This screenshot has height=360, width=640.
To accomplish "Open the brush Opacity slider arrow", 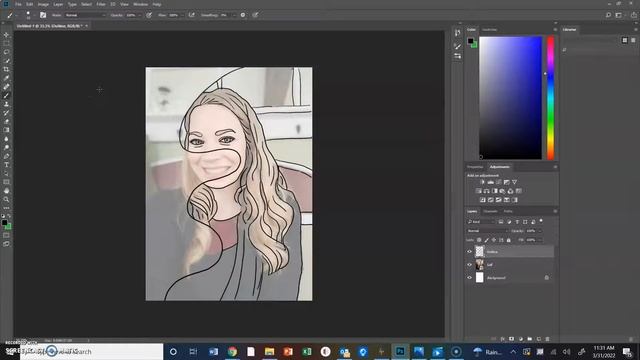I will (139, 15).
